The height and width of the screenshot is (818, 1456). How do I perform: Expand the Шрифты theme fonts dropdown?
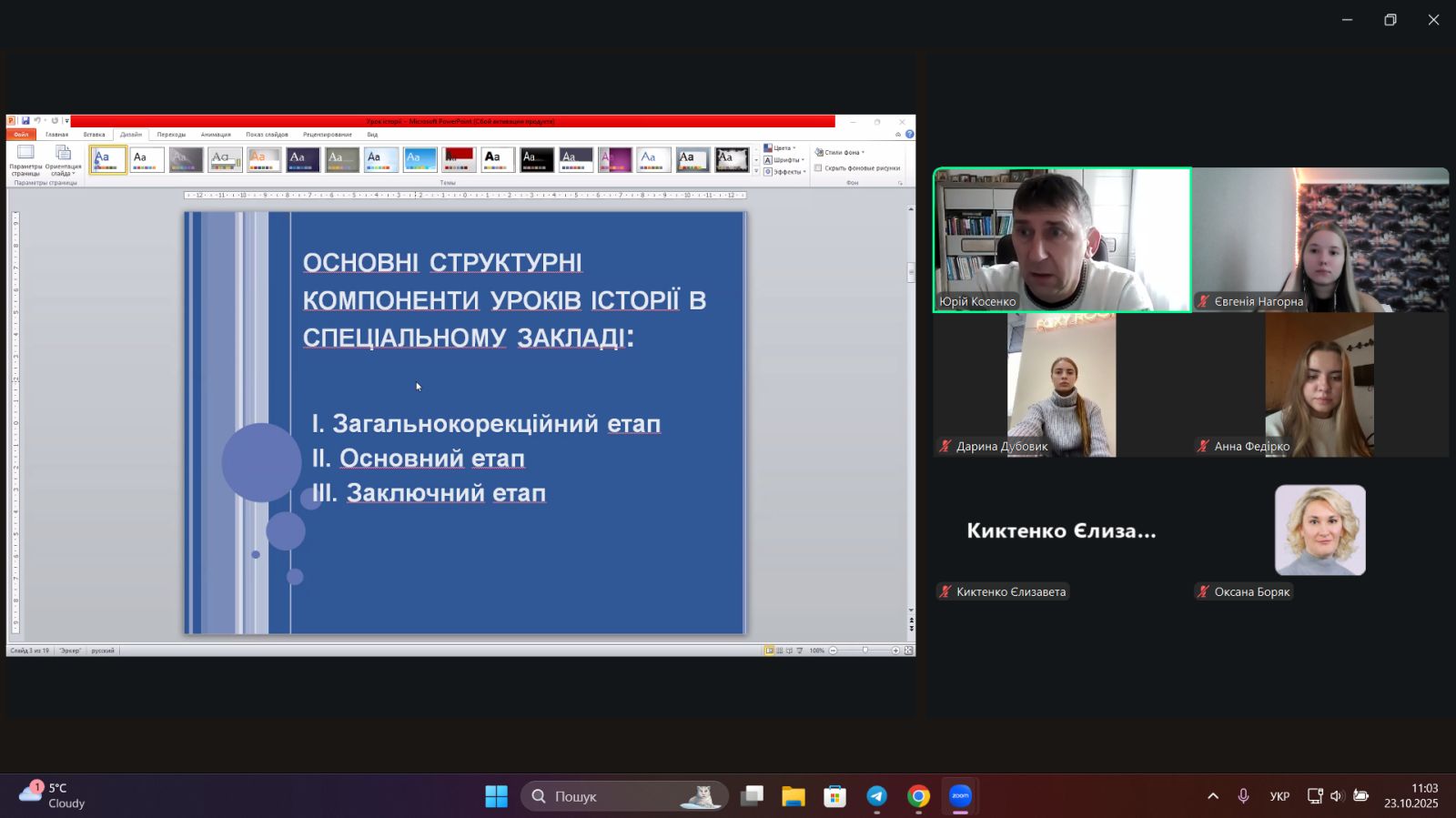point(784,160)
